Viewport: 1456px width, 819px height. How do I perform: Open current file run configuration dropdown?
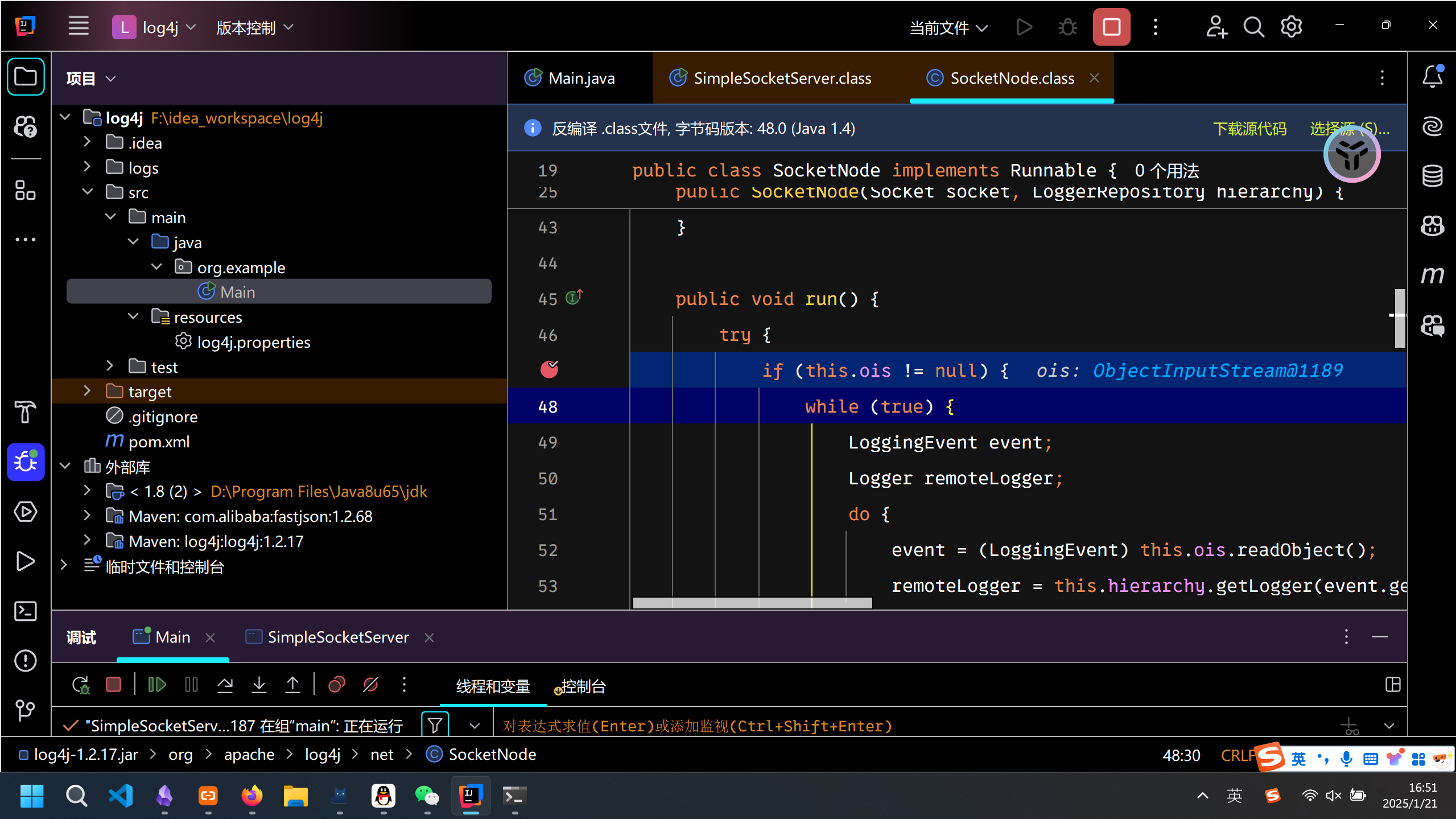[948, 27]
